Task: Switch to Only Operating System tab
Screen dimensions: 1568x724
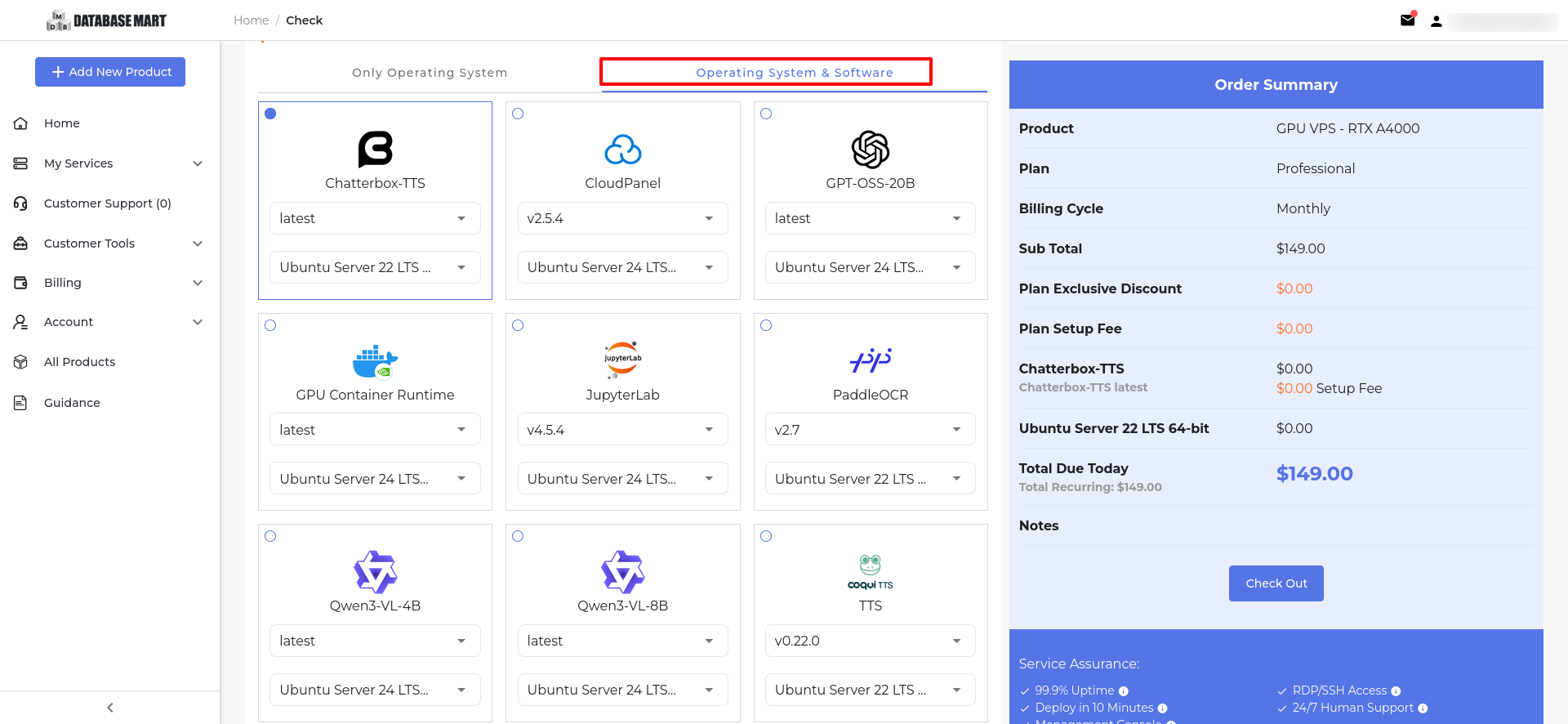Action: [x=430, y=73]
